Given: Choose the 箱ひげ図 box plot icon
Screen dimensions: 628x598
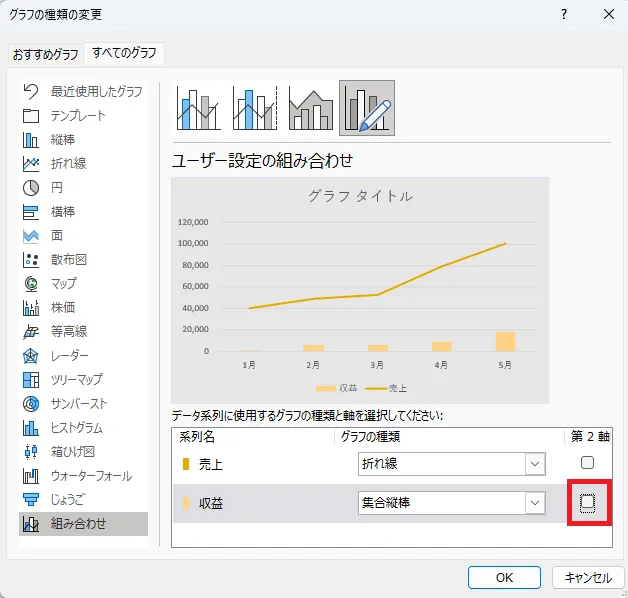Looking at the screenshot, I should click(31, 452).
